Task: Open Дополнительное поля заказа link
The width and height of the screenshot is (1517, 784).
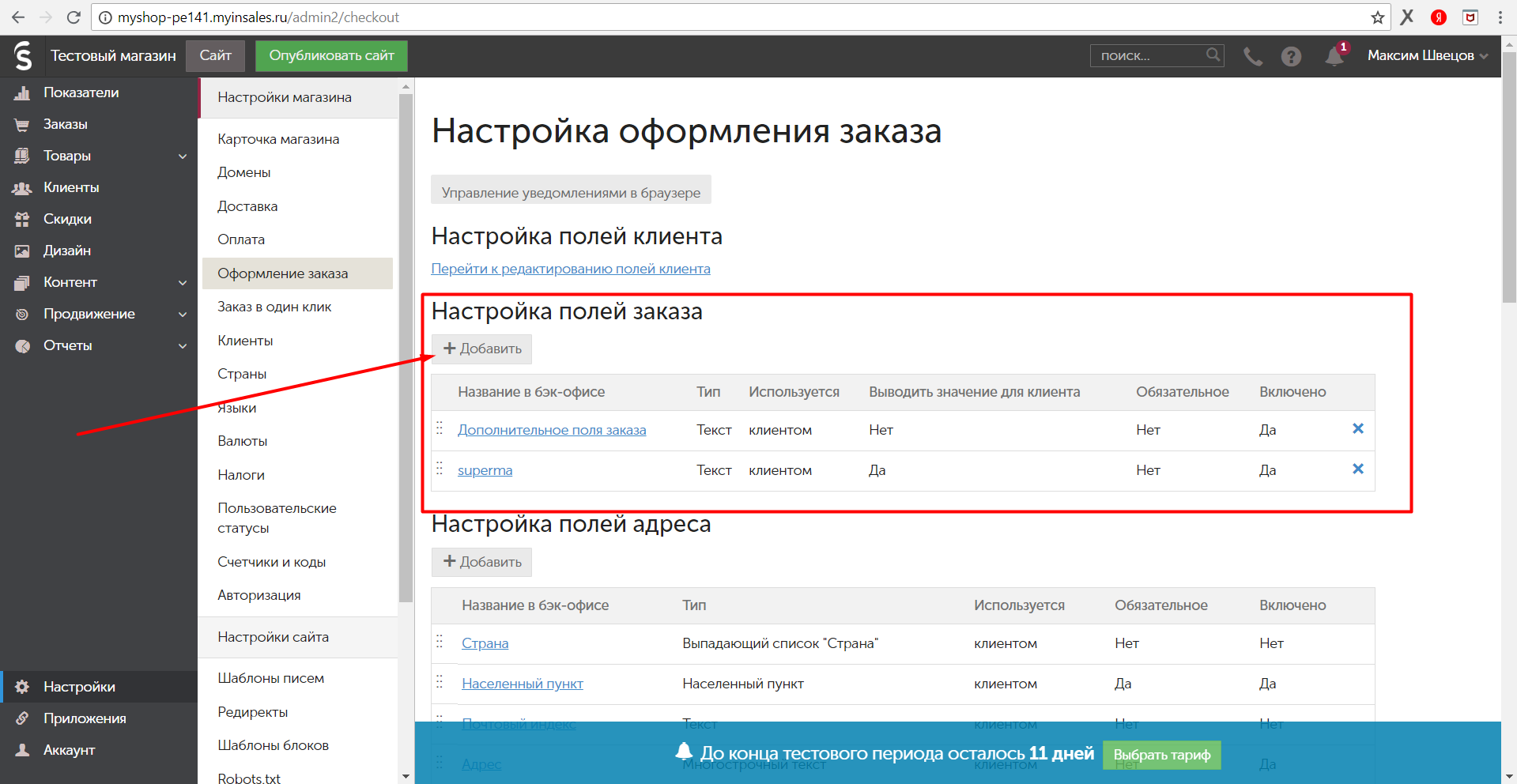Action: tap(552, 430)
